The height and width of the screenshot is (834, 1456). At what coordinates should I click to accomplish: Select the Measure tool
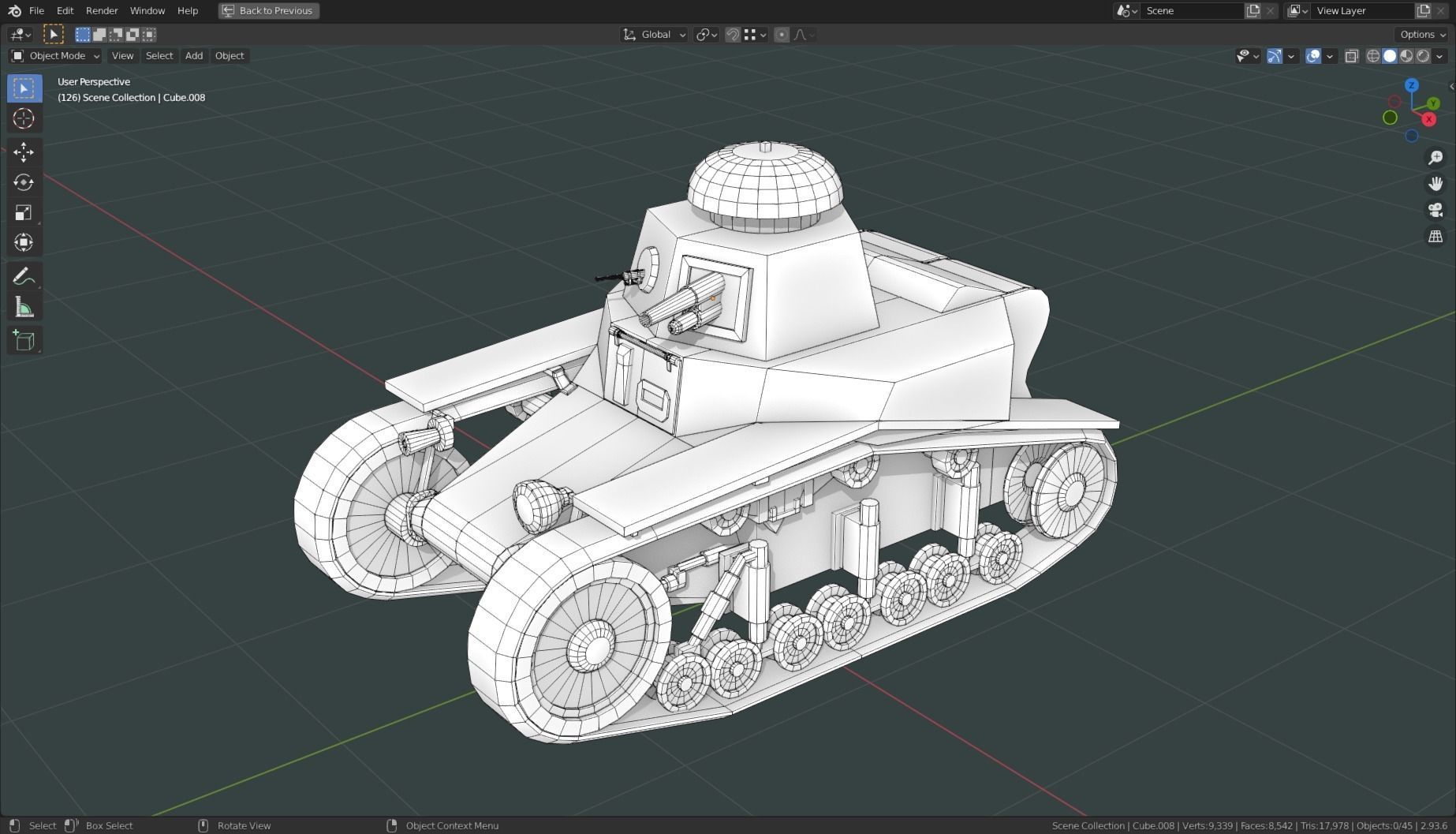24,307
